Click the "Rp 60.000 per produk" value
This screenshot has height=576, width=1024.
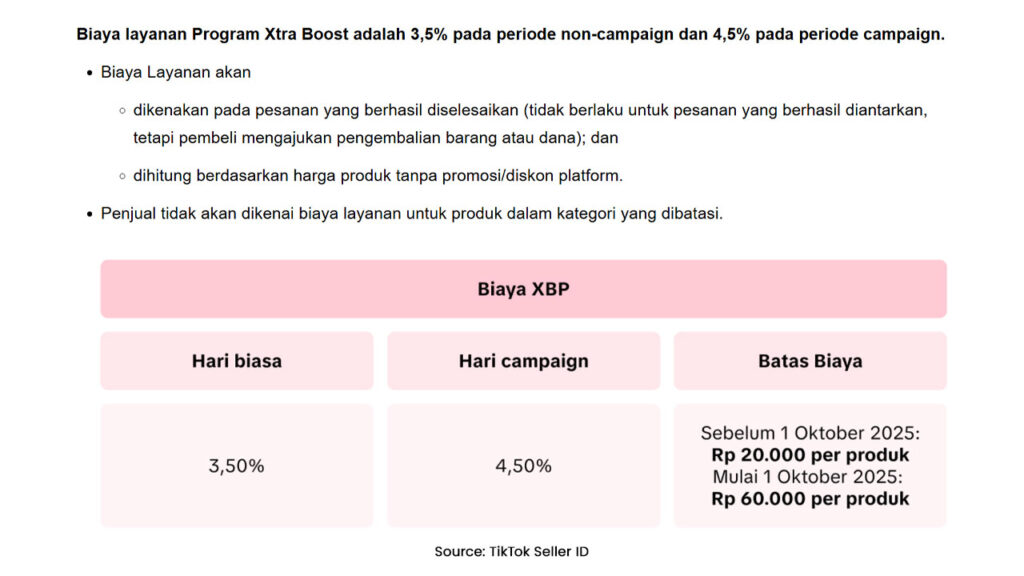[810, 499]
